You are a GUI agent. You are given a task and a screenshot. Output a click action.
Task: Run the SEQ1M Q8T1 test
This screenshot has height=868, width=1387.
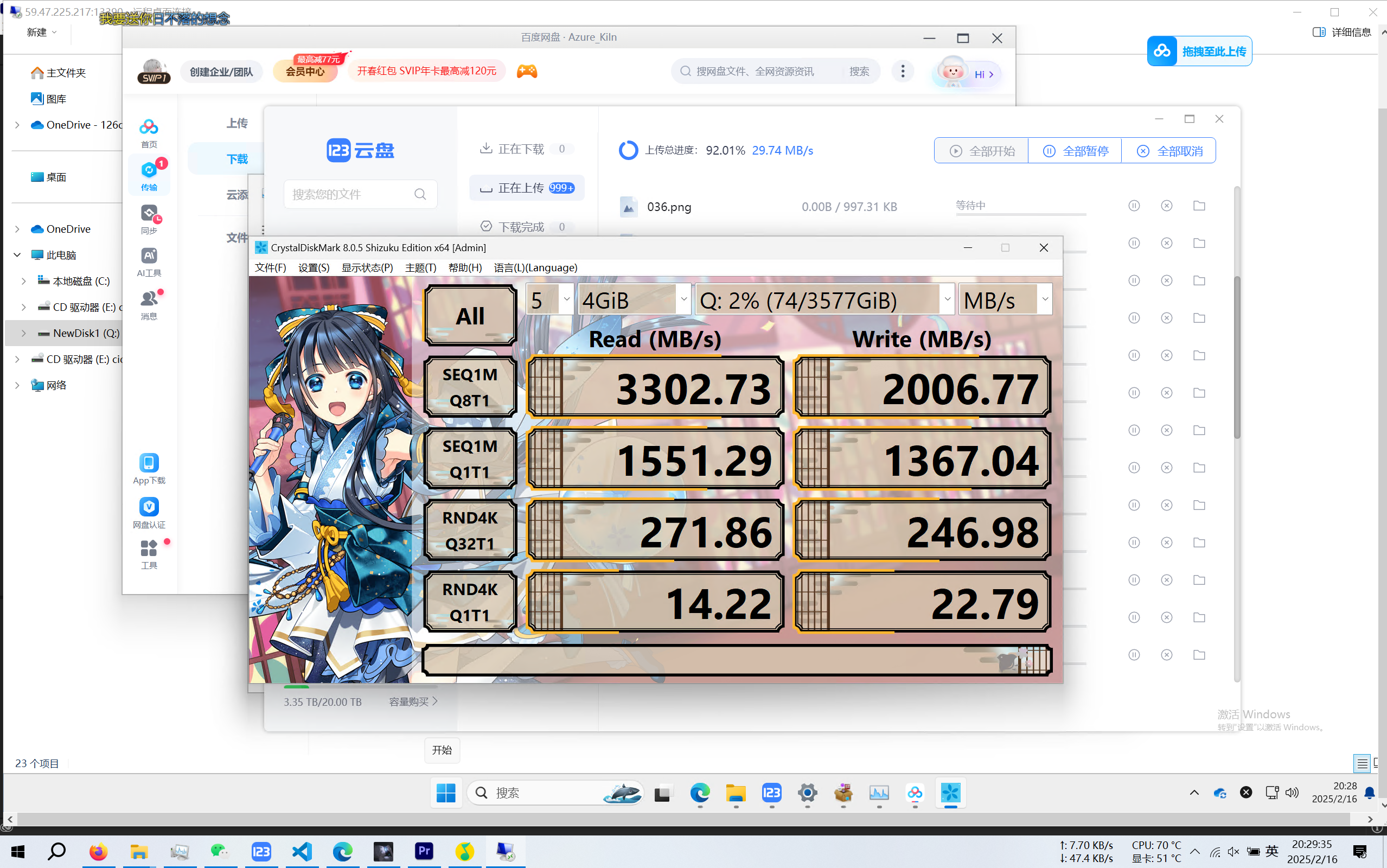tap(470, 387)
